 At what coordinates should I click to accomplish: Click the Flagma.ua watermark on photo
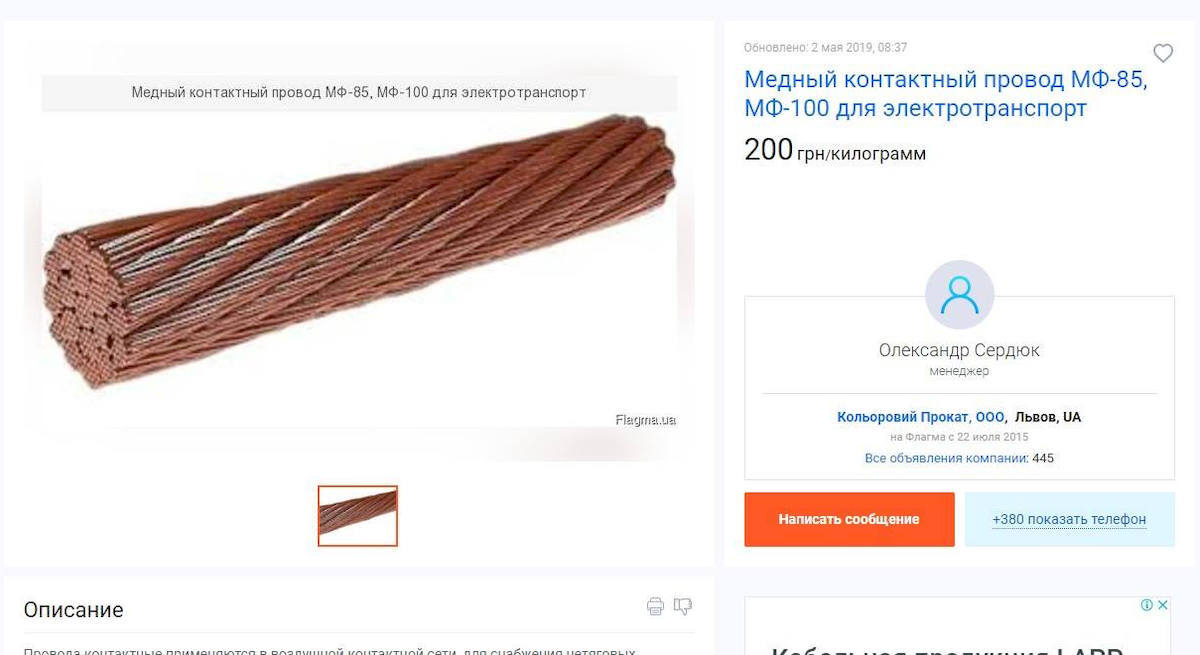click(x=645, y=420)
